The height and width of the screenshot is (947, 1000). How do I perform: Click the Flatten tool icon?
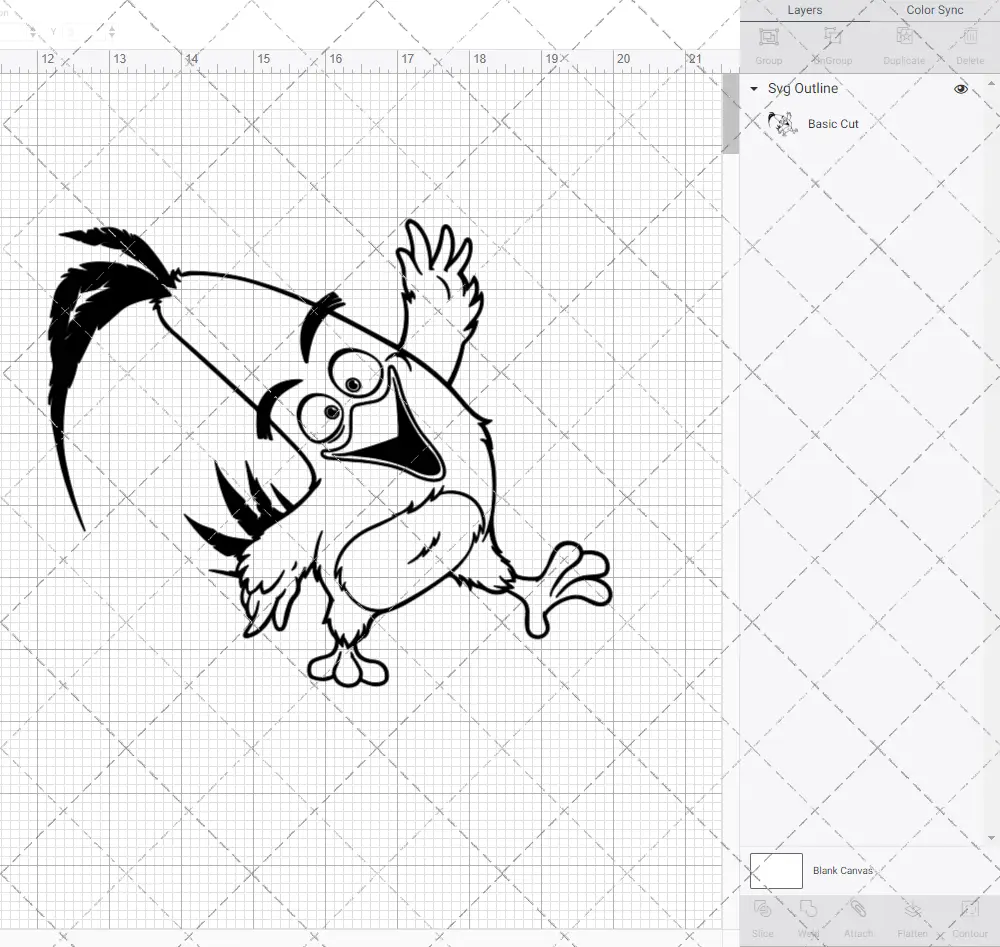(x=913, y=909)
